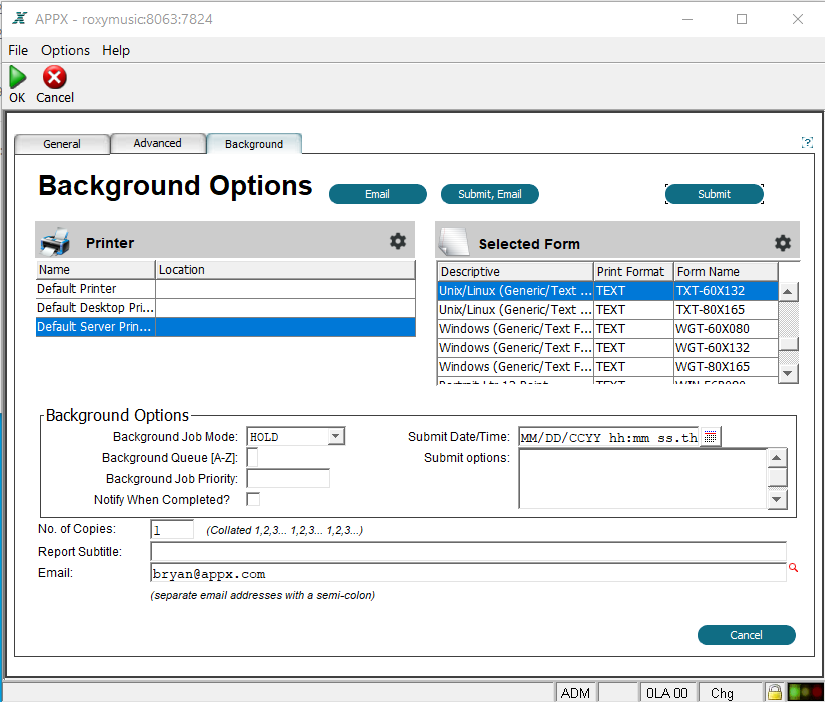825x702 pixels.
Task: Click the teal Submit button
Action: (x=714, y=194)
